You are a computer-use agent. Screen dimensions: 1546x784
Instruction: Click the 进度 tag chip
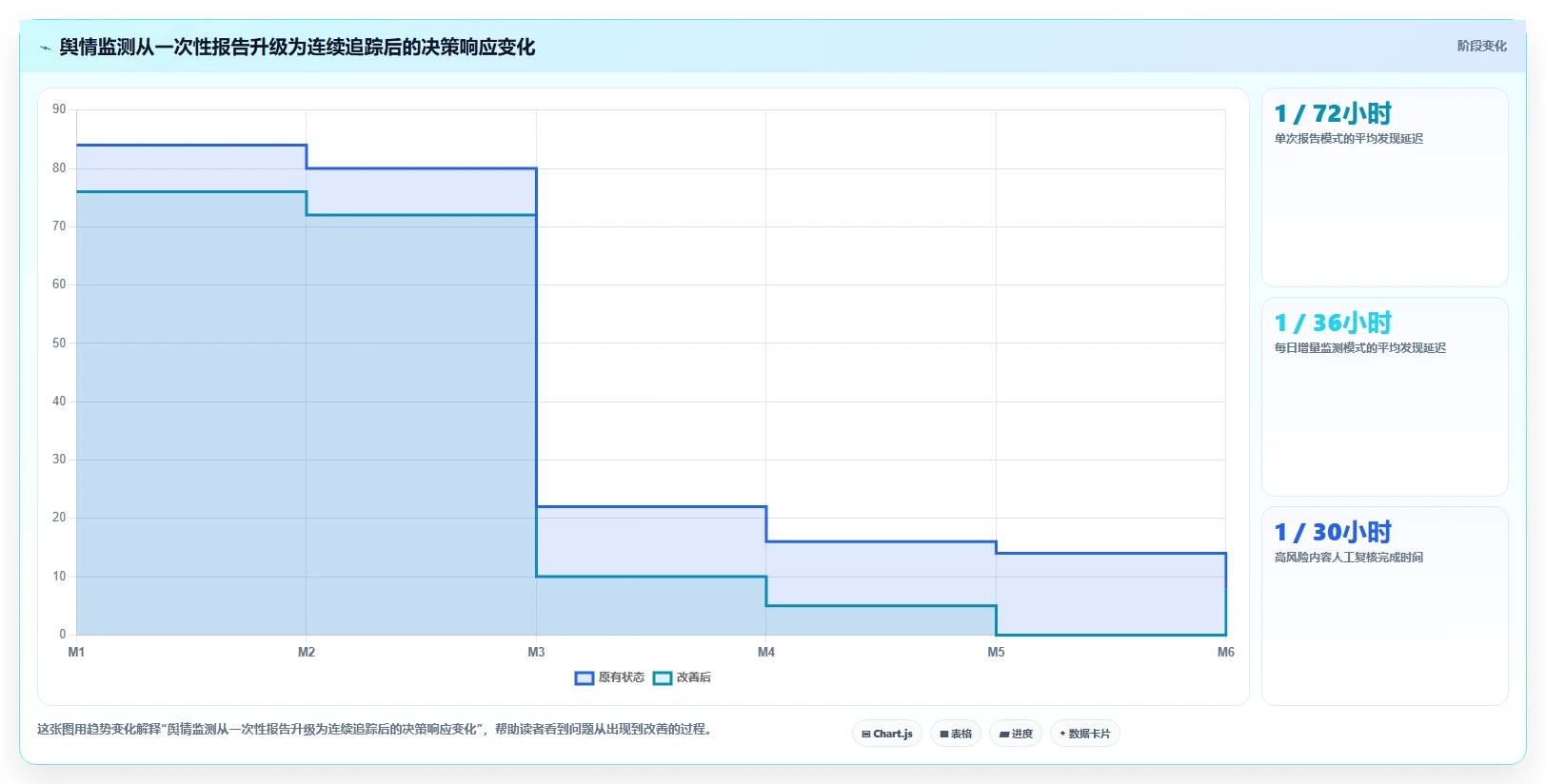1016,734
